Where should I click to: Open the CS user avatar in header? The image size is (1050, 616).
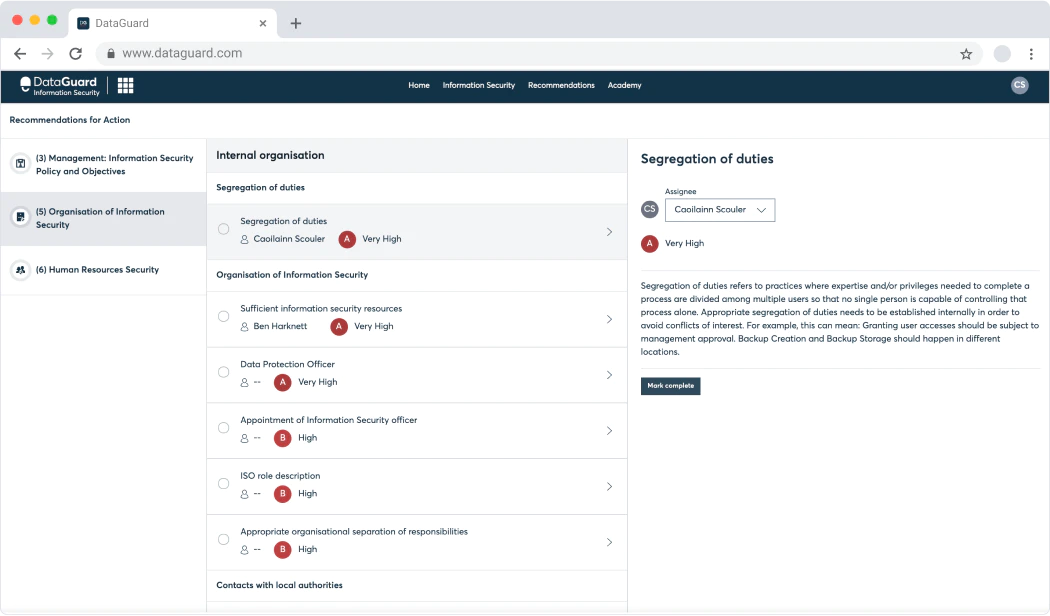[x=1019, y=85]
